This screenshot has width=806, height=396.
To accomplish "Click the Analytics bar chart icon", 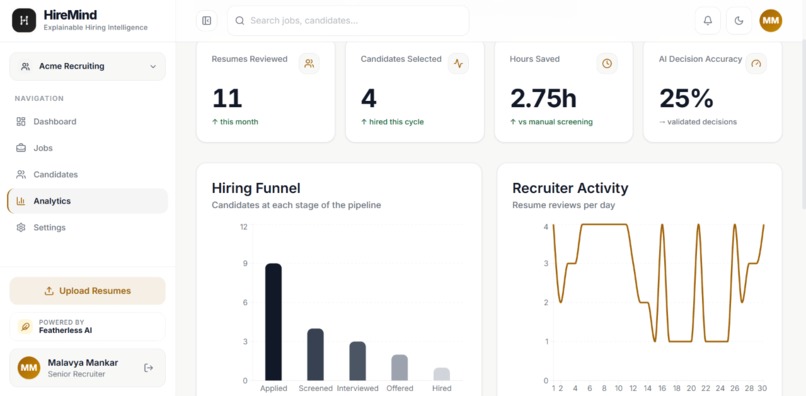I will 21,201.
